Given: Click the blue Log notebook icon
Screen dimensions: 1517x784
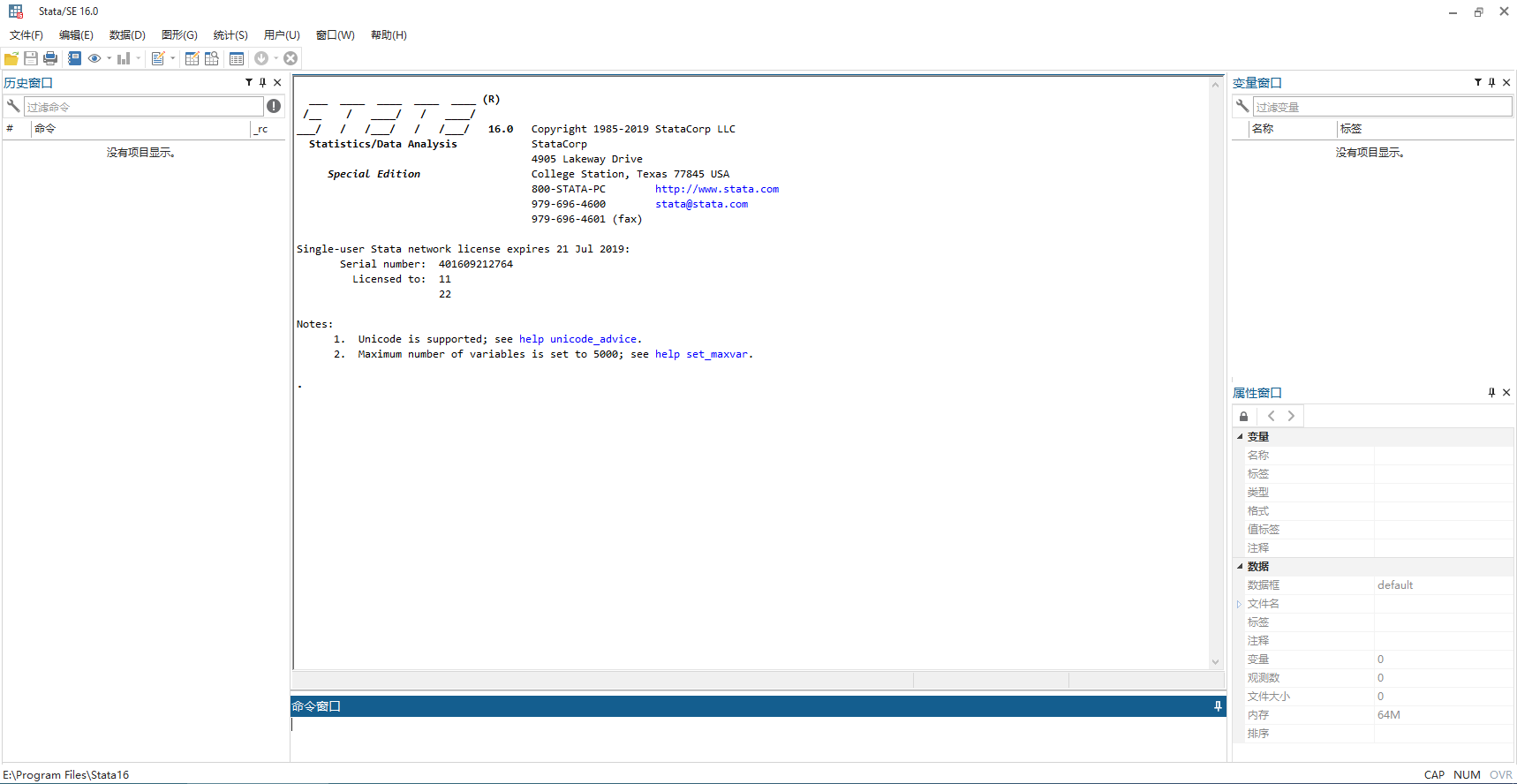Looking at the screenshot, I should 74,58.
